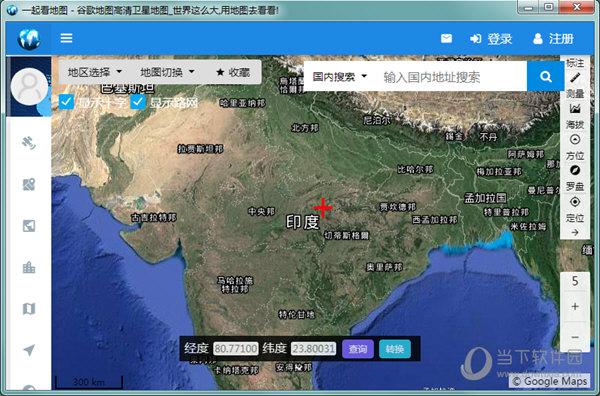This screenshot has width=600, height=396.
Task: Expand the 地图切换 map switch dropdown
Action: click(x=168, y=72)
